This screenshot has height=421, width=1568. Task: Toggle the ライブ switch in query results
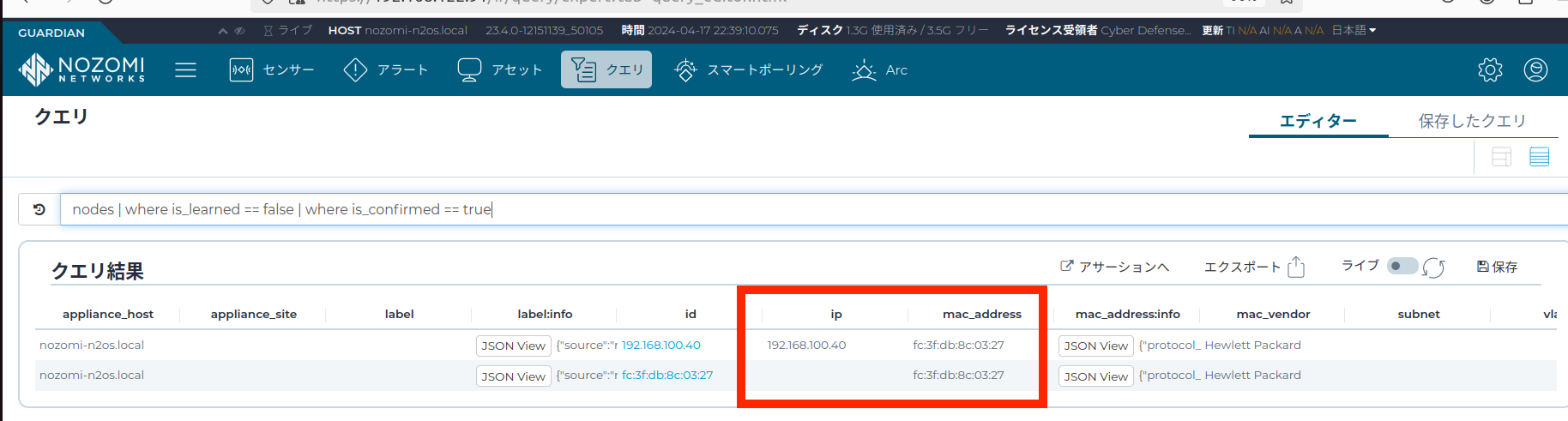point(1402,266)
